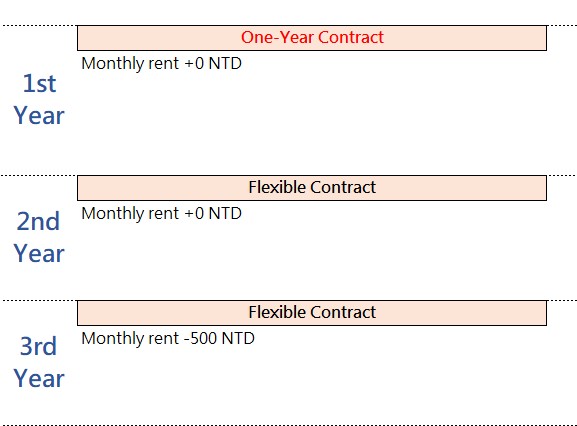Click the bottom dotted line below 3rd Year

[288, 424]
